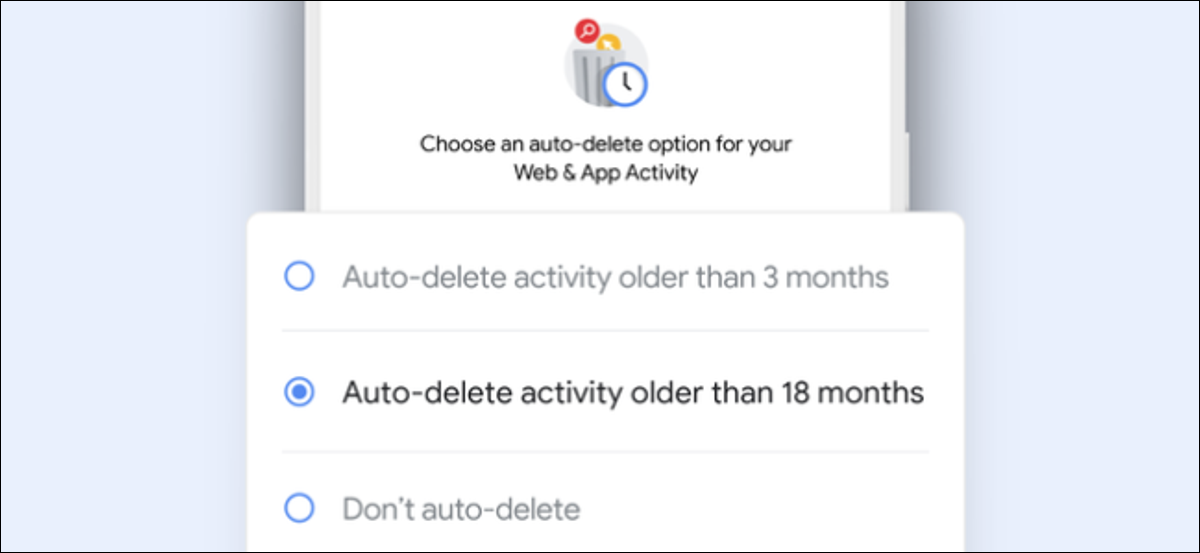1200x553 pixels.
Task: Click the blue-ringed clock icon
Action: point(626,84)
